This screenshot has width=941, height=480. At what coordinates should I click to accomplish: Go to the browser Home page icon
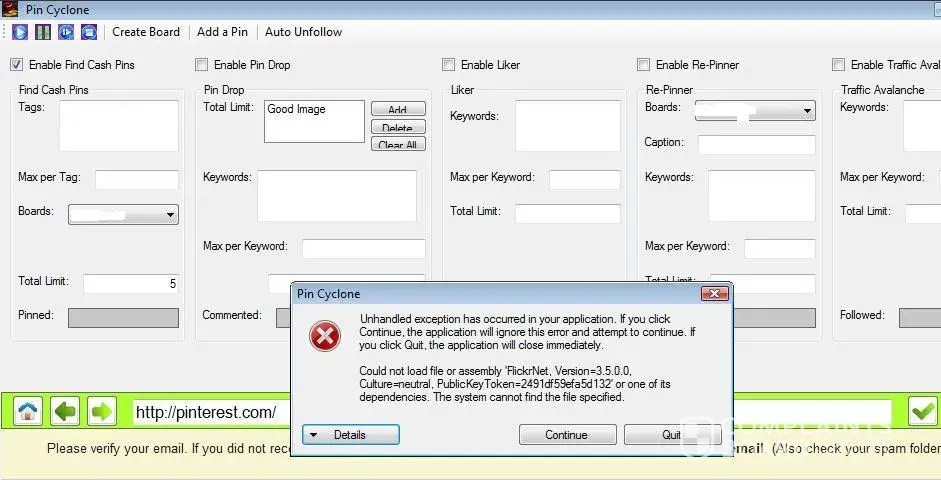[28, 412]
